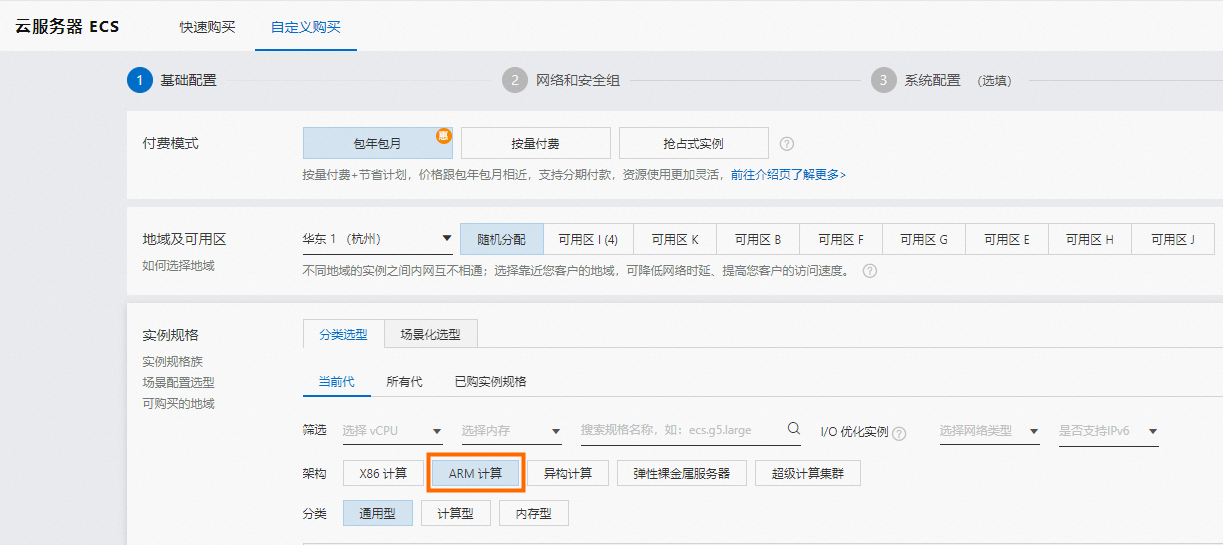Select step 1 基础配置
The width and height of the screenshot is (1223, 545).
(171, 80)
